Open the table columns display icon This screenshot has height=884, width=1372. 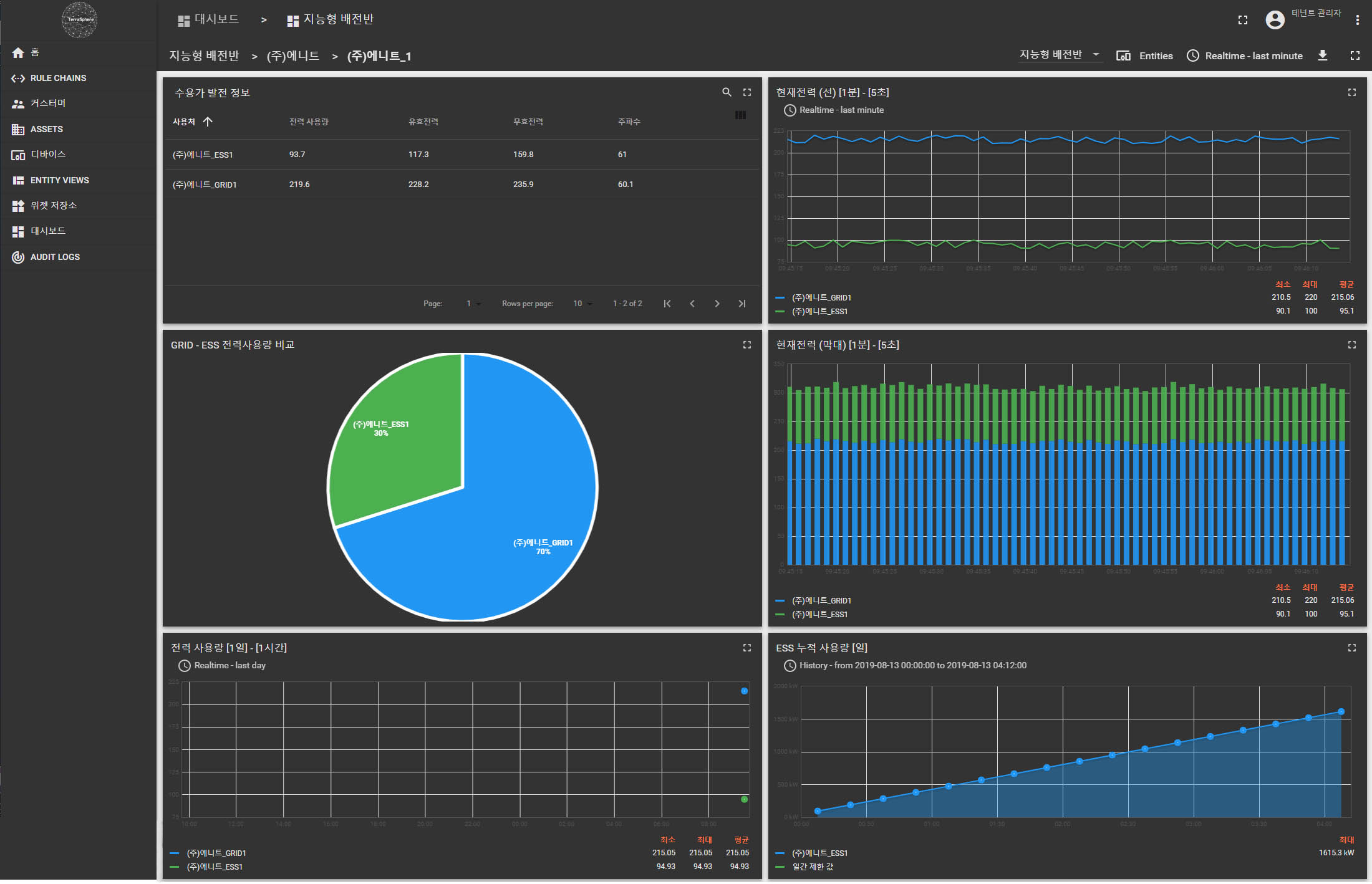(x=740, y=115)
